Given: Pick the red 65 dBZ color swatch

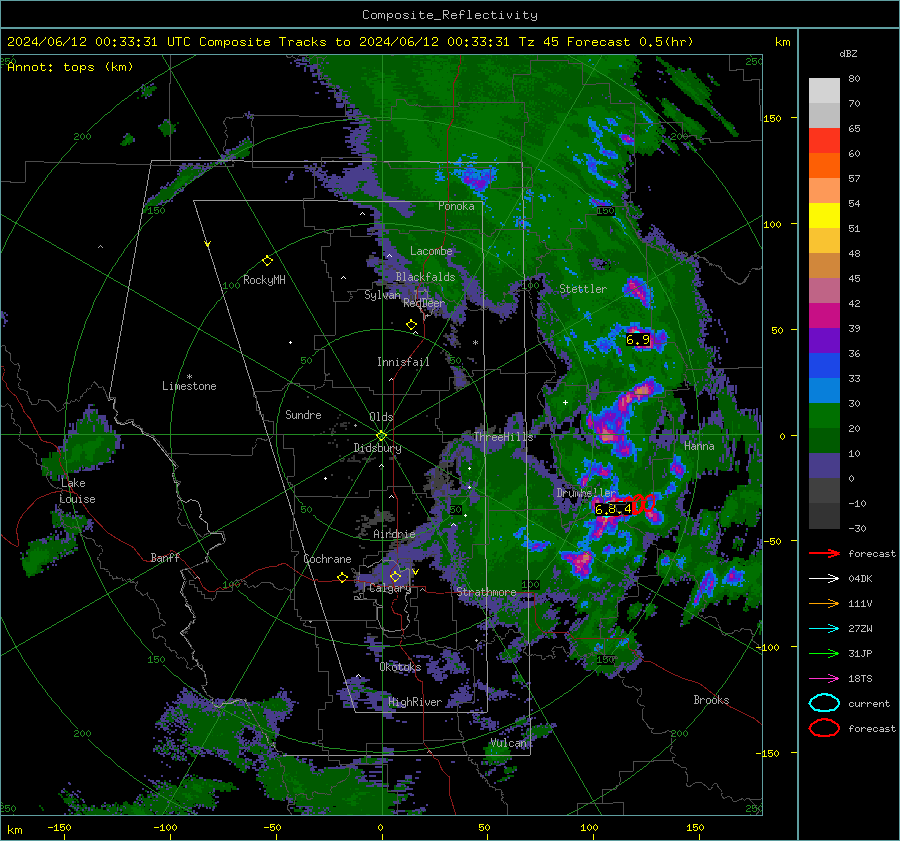Looking at the screenshot, I should pyautogui.click(x=824, y=140).
